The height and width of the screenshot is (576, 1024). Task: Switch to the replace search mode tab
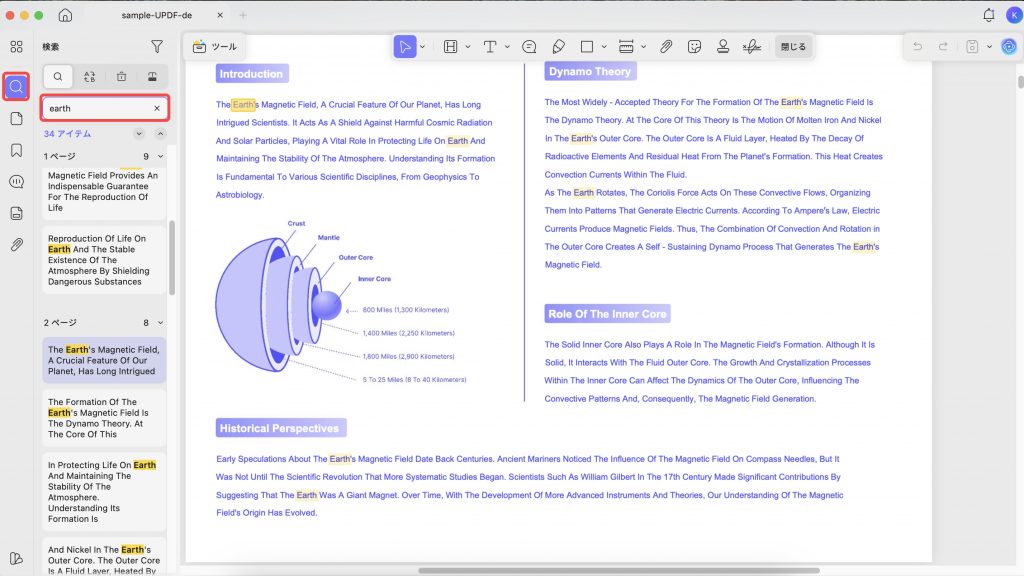click(x=89, y=76)
